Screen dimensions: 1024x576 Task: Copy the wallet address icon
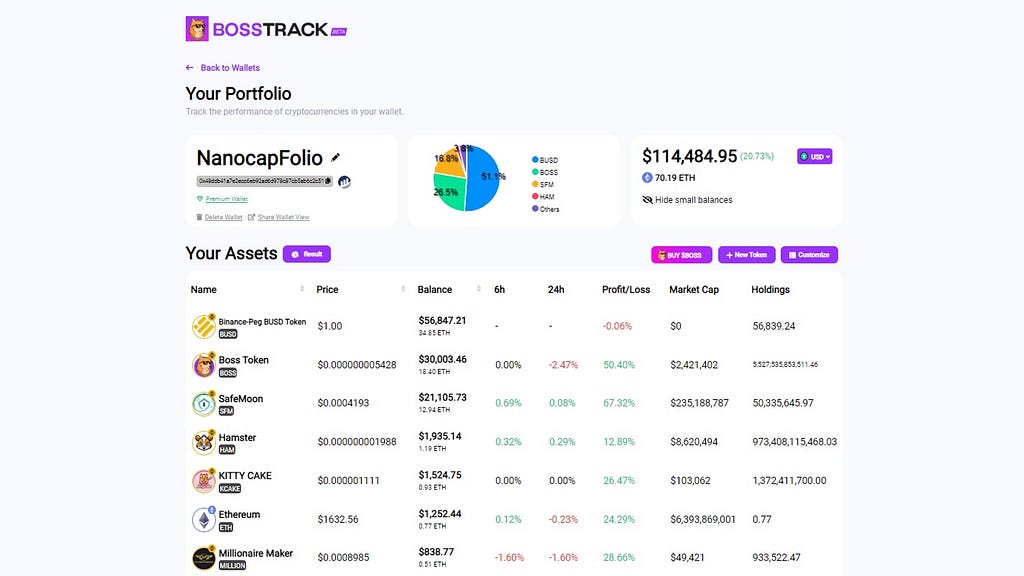(x=328, y=181)
